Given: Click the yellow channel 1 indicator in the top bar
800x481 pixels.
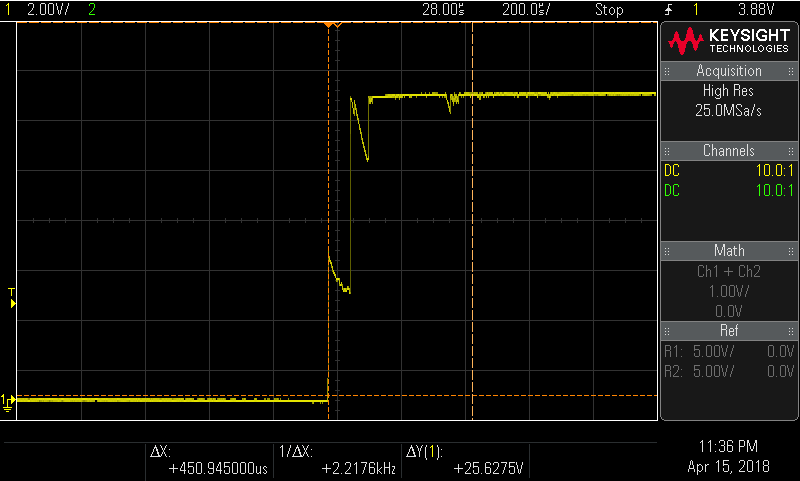Looking at the screenshot, I should coord(6,10).
